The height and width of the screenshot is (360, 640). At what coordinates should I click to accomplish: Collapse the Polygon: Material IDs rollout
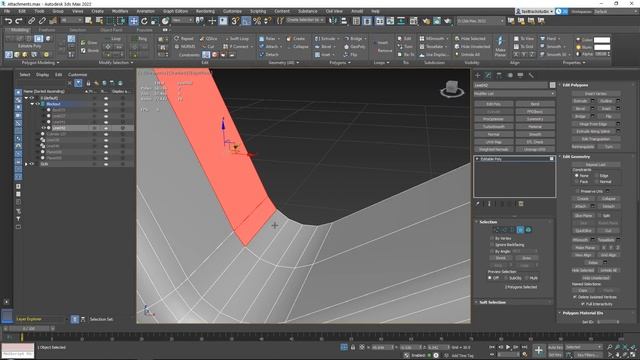[x=582, y=313]
